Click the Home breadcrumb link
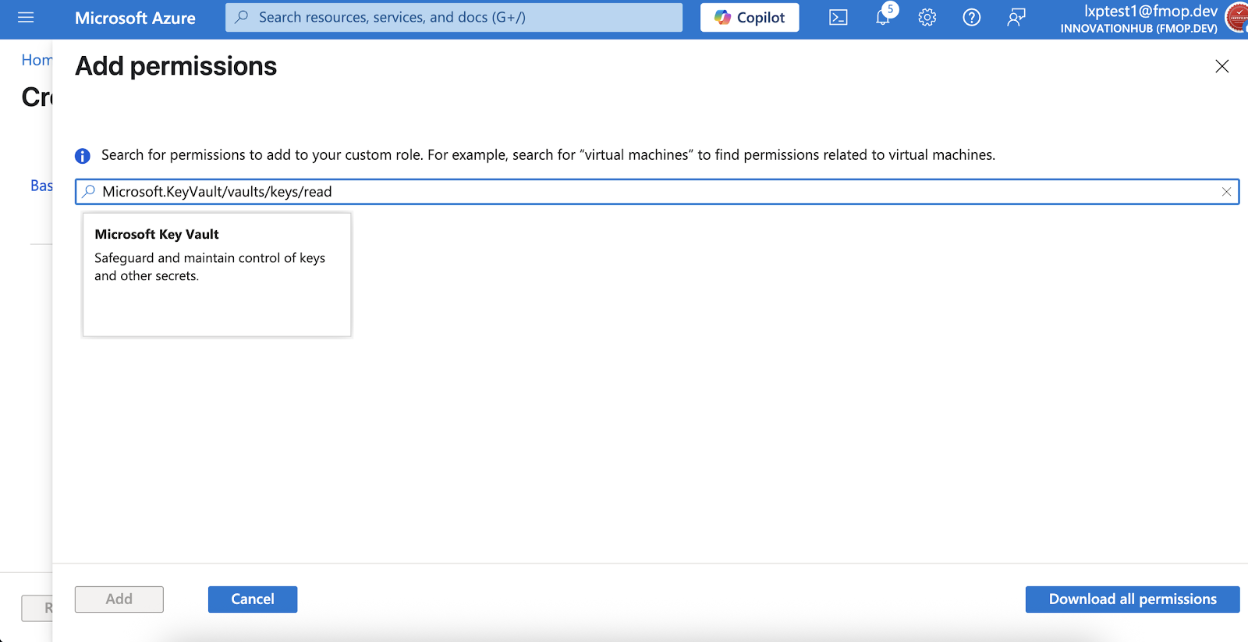Screen dimensions: 1250x642 click(37, 60)
